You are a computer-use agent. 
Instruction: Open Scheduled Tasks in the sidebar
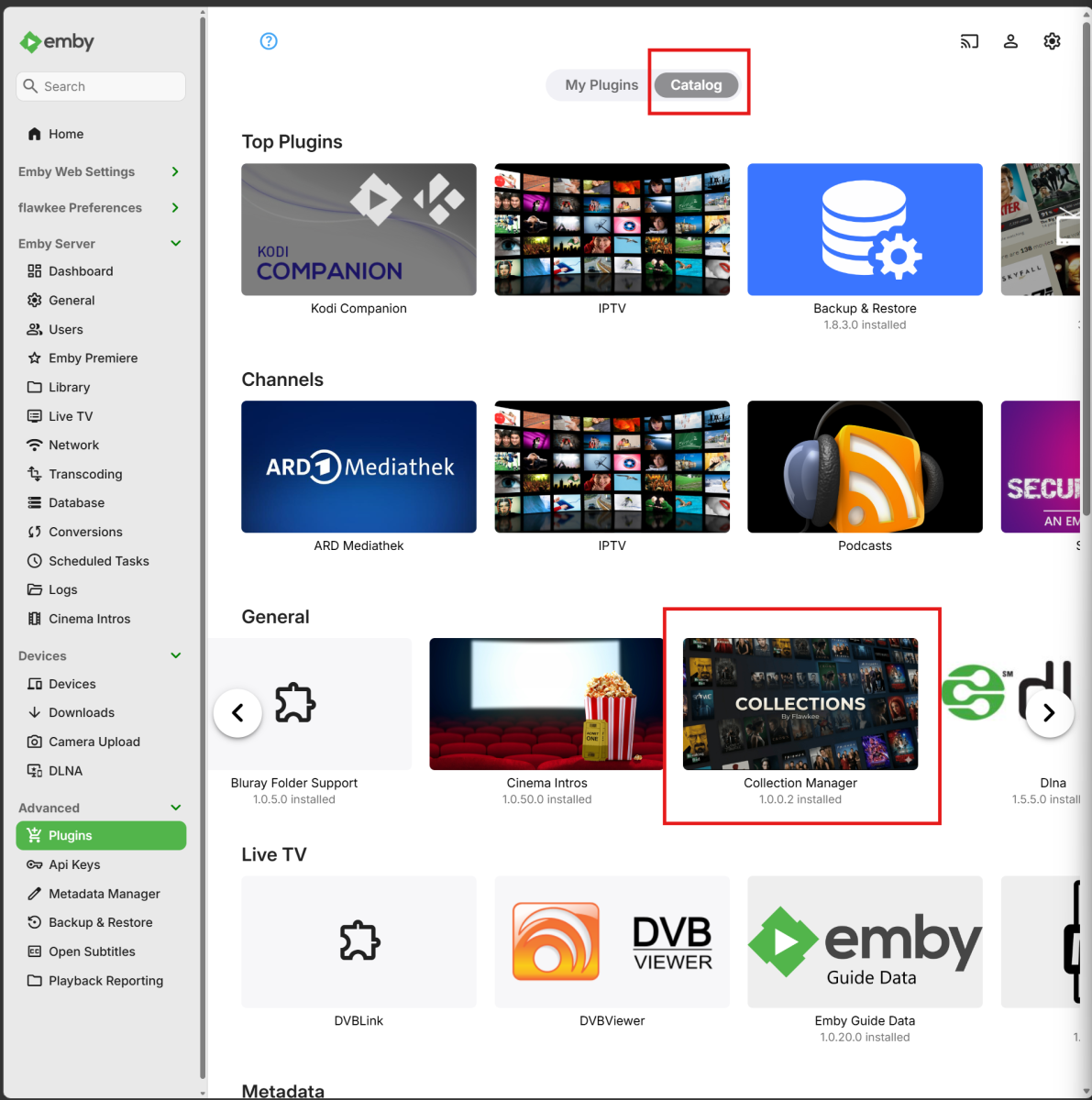(101, 561)
